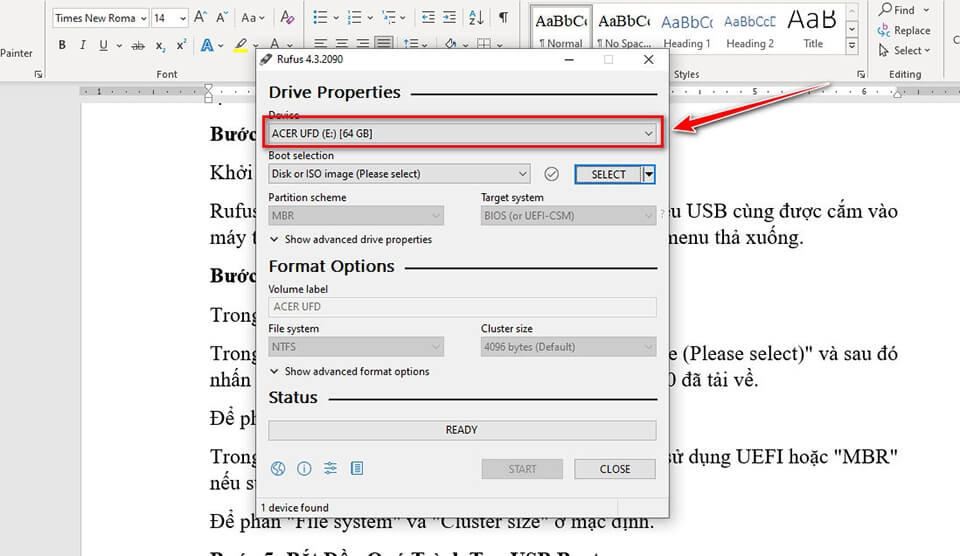Open the Boot selection dropdown
Screen dimensions: 960x556
398,174
